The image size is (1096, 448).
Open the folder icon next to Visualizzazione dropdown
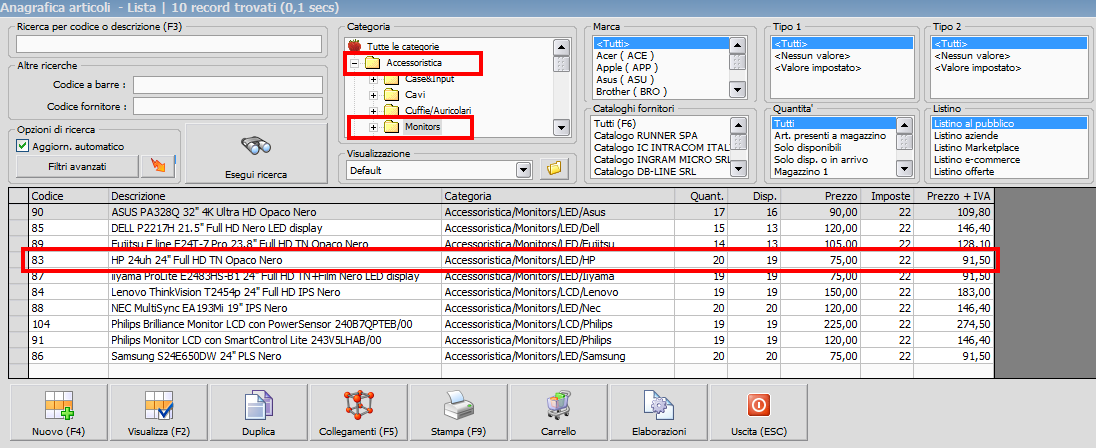pos(554,170)
